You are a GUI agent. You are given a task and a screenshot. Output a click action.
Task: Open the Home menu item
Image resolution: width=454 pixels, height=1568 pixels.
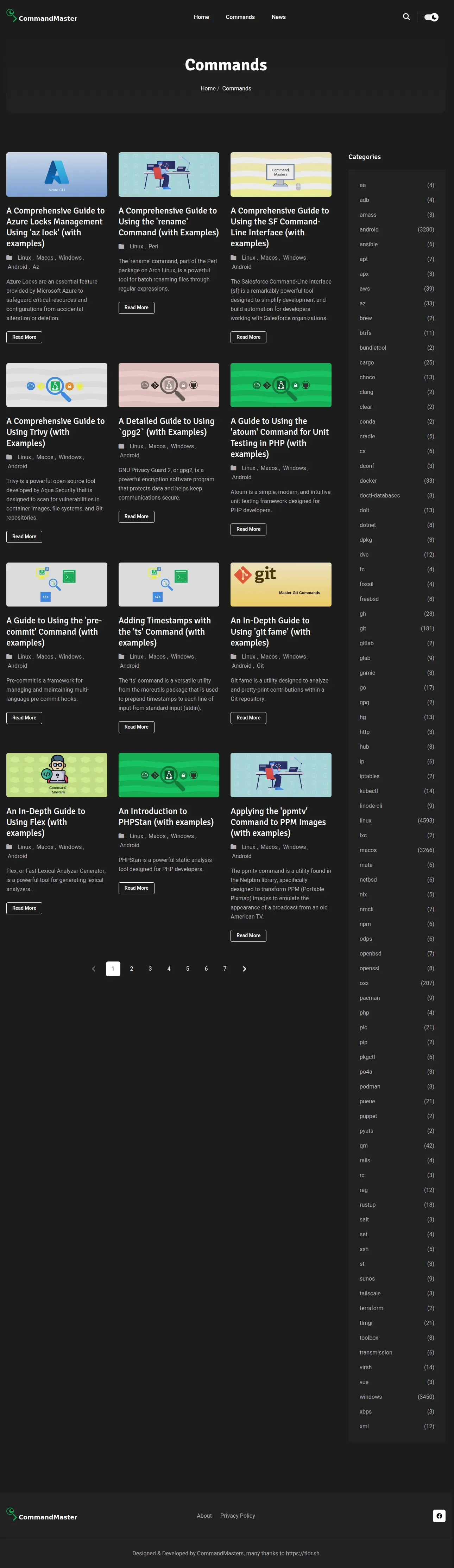[201, 17]
